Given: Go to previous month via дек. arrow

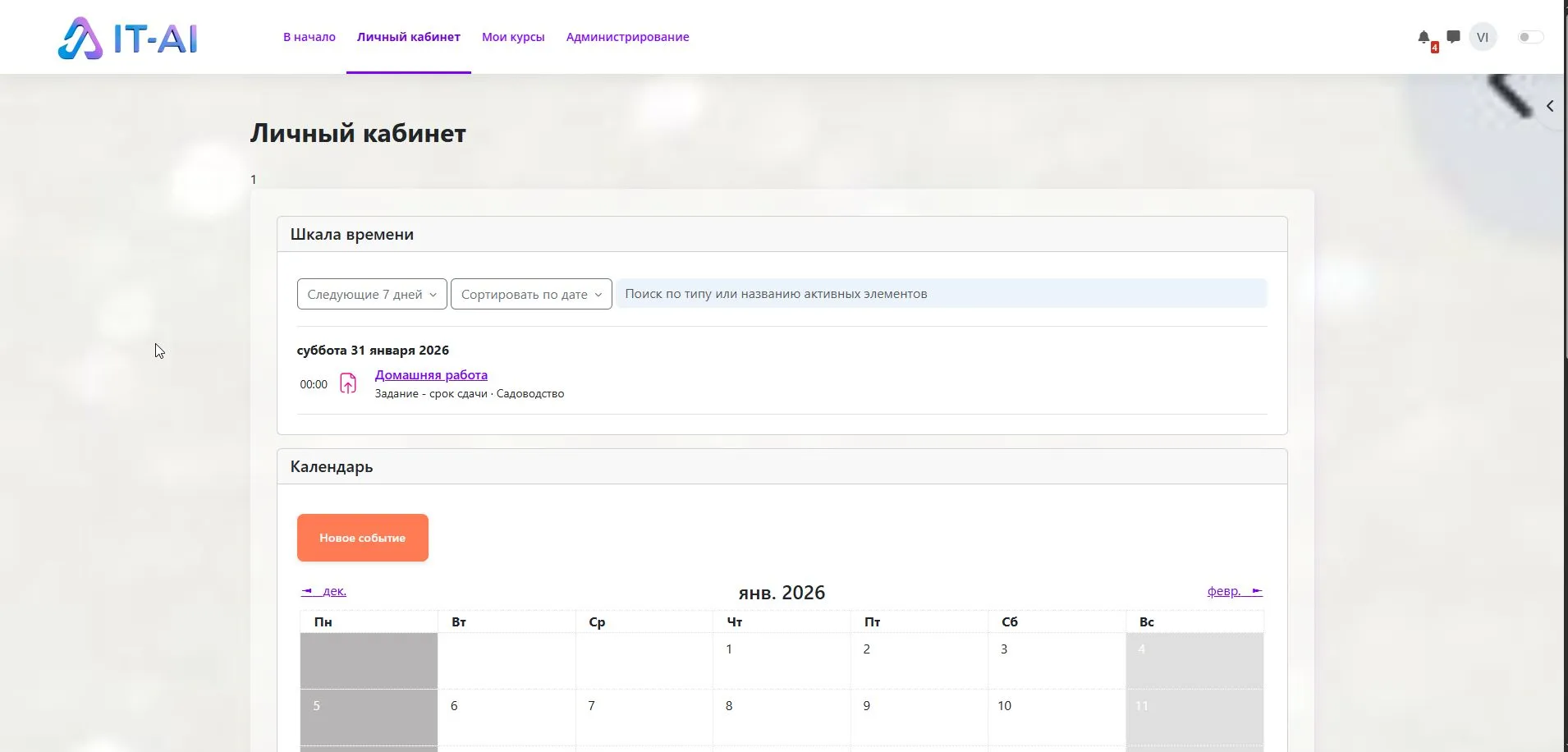Looking at the screenshot, I should click(x=324, y=590).
